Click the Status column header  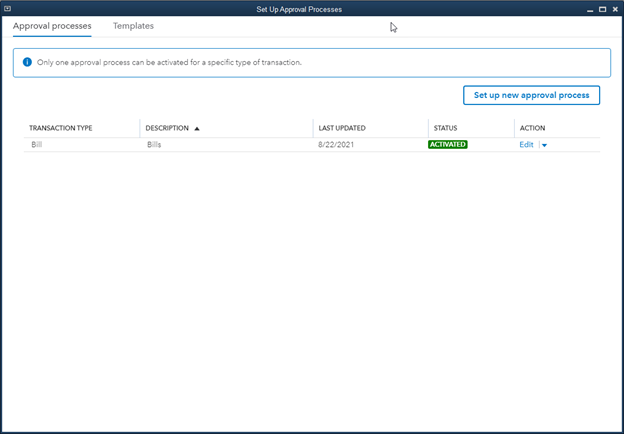[445, 129]
